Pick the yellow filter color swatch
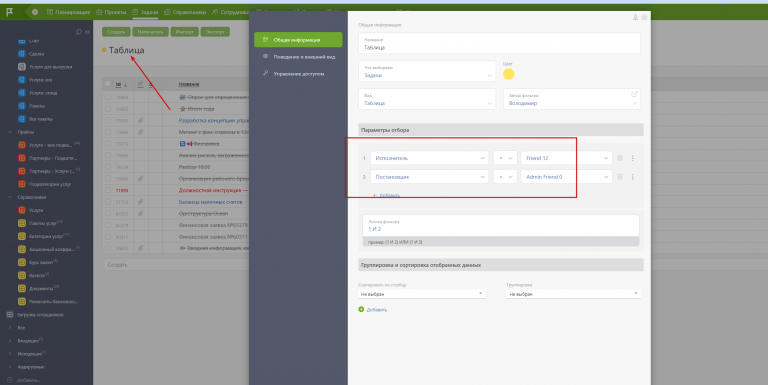Screen dimensions: 768x385 (508, 74)
